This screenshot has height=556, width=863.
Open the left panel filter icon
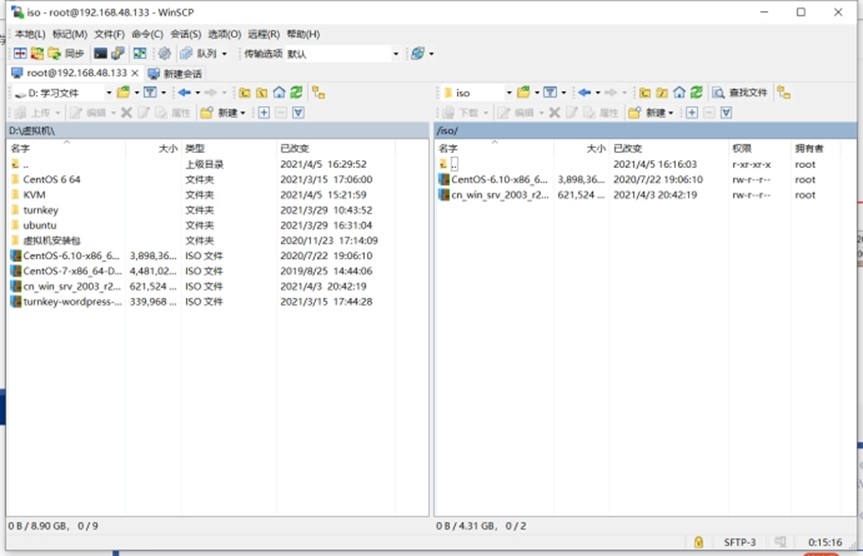pyautogui.click(x=150, y=92)
